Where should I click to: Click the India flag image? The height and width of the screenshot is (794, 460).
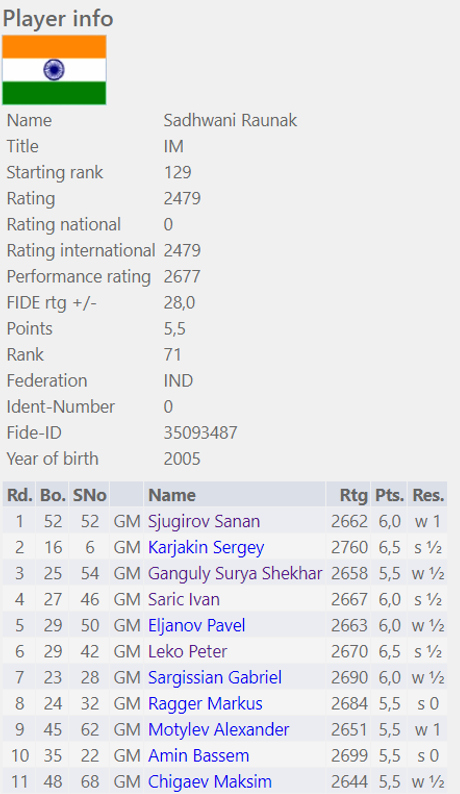coord(54,70)
